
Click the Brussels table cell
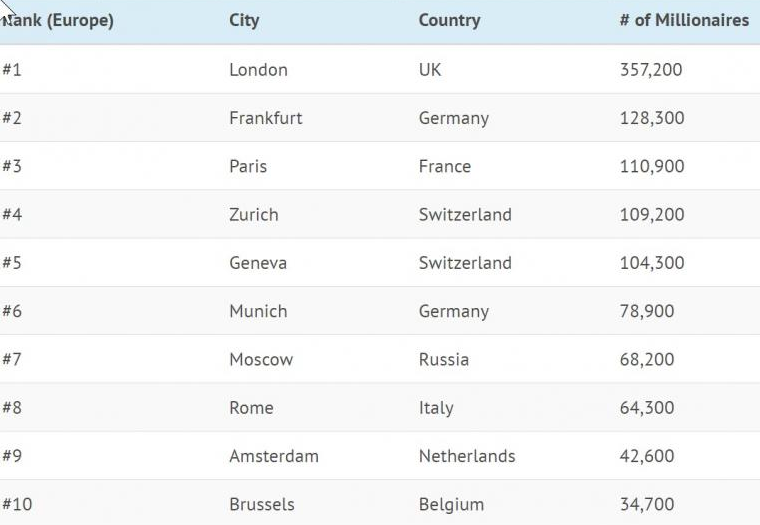262,505
